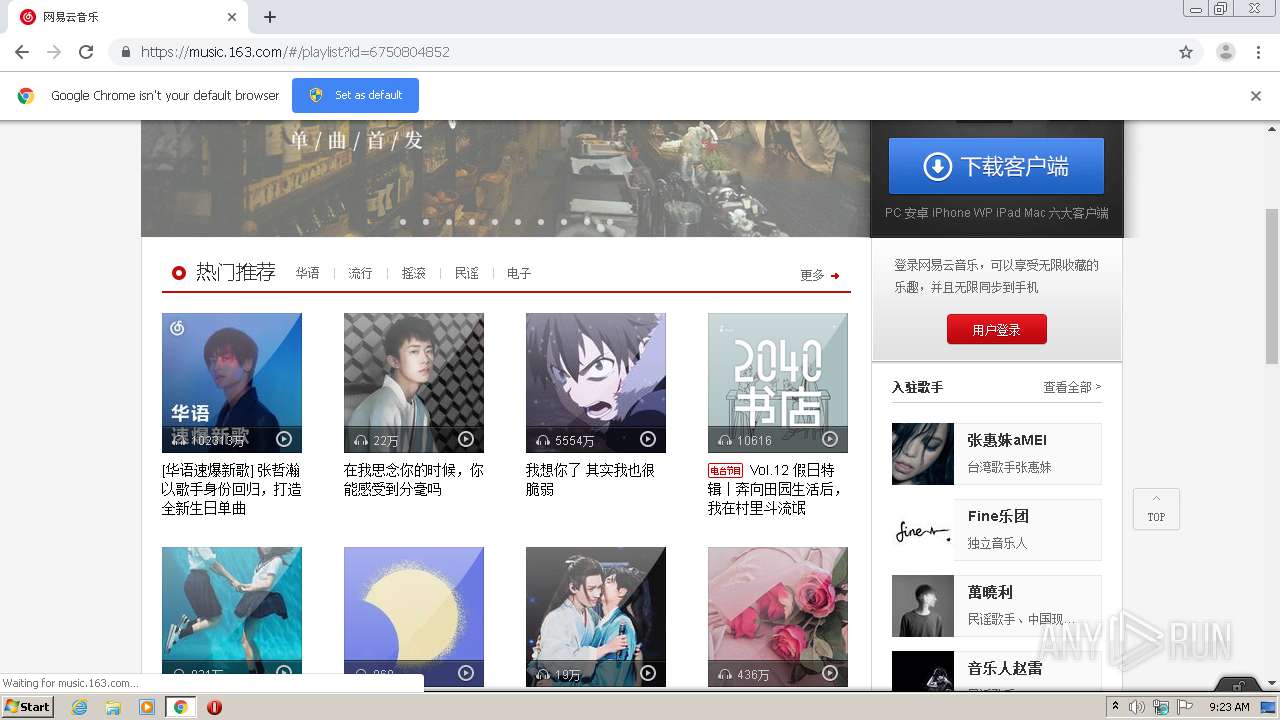Open a new tab with the plus icon
Image resolution: width=1280 pixels, height=720 pixels.
click(270, 17)
